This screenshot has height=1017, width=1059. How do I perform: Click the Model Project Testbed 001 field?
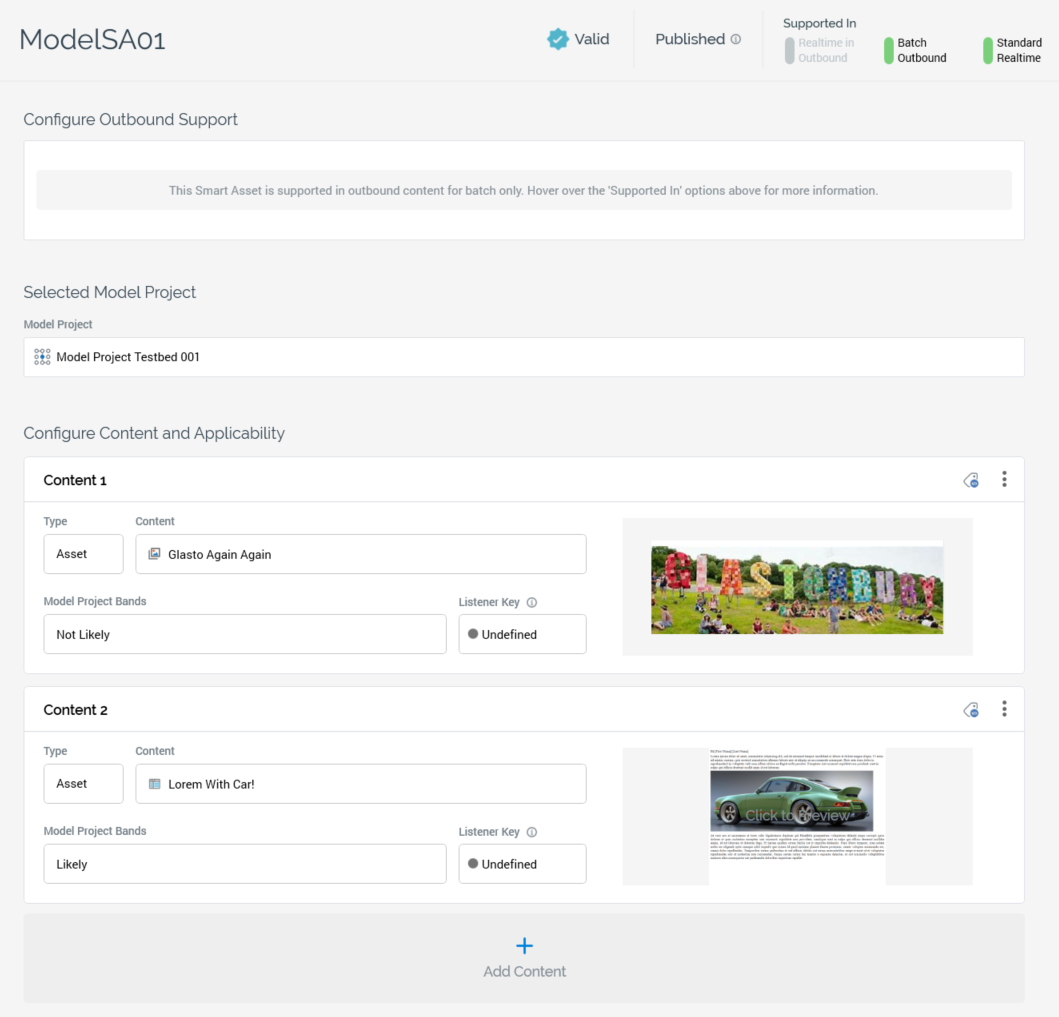point(524,357)
